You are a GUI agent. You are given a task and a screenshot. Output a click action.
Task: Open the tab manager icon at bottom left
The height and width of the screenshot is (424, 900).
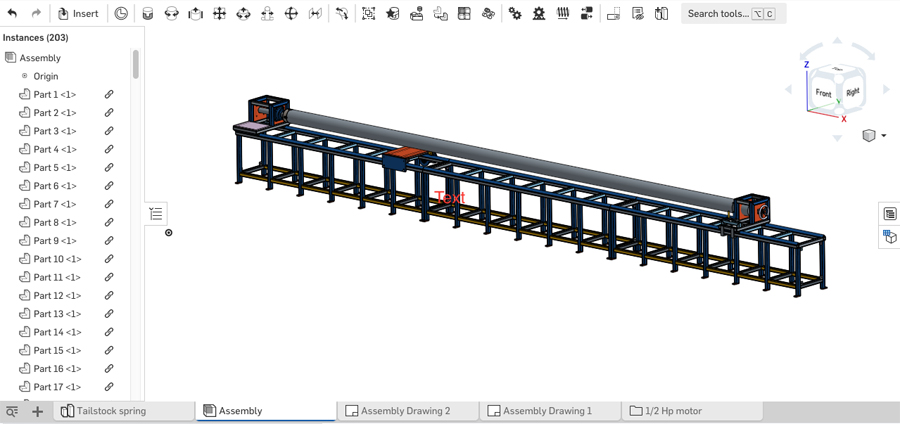[12, 411]
